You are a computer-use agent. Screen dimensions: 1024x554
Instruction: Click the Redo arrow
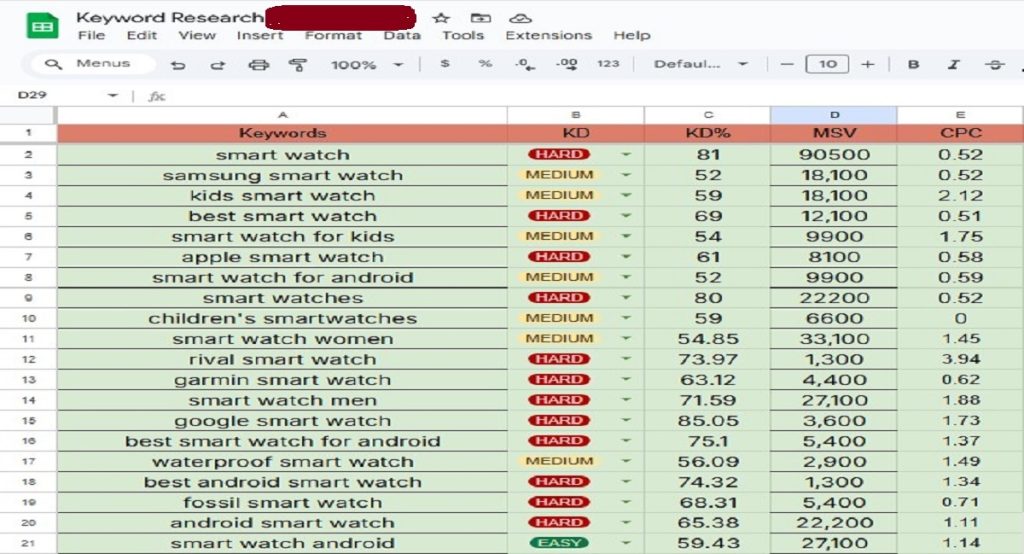[x=218, y=65]
